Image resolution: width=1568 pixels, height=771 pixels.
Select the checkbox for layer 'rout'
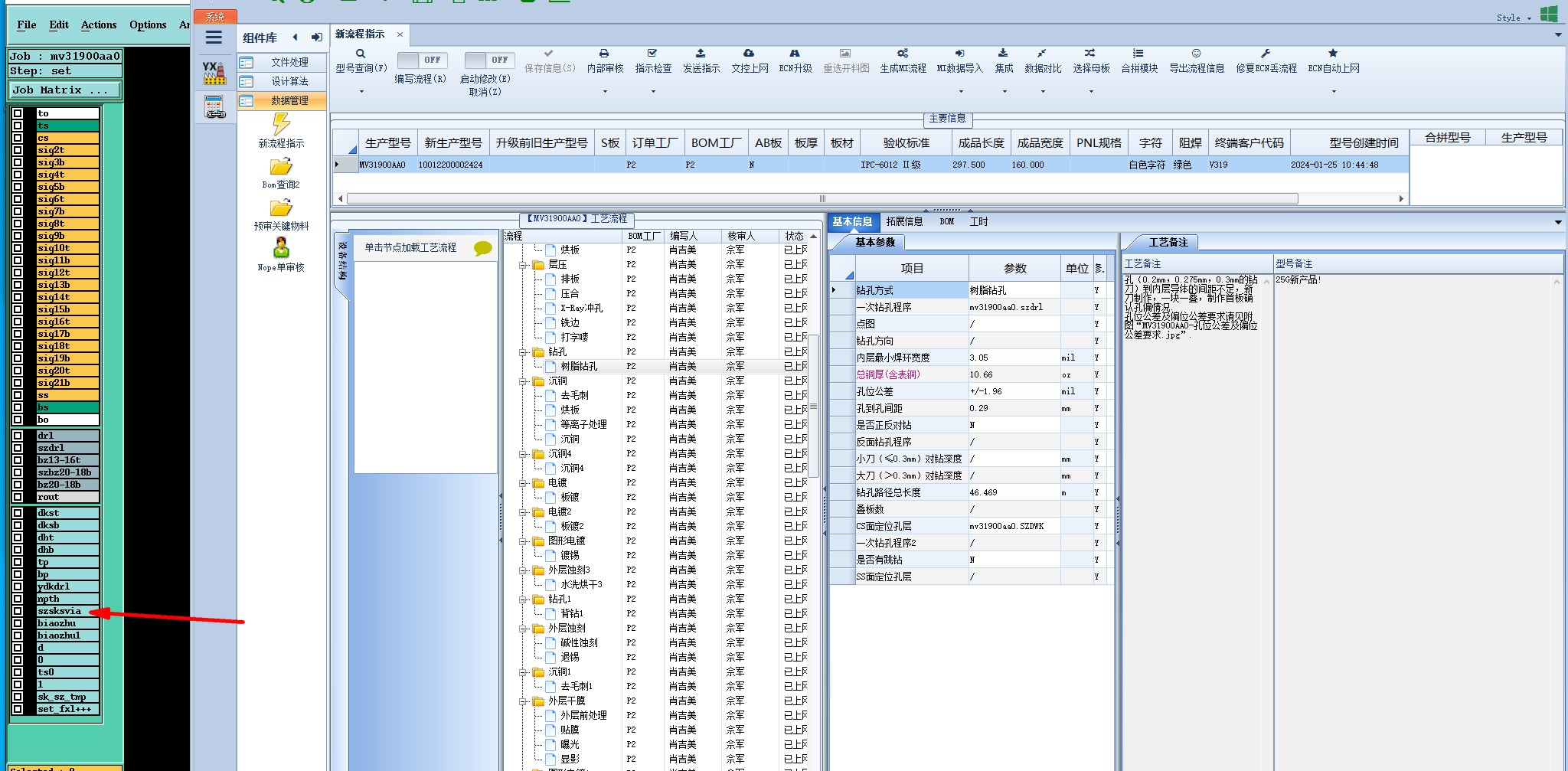tap(18, 497)
